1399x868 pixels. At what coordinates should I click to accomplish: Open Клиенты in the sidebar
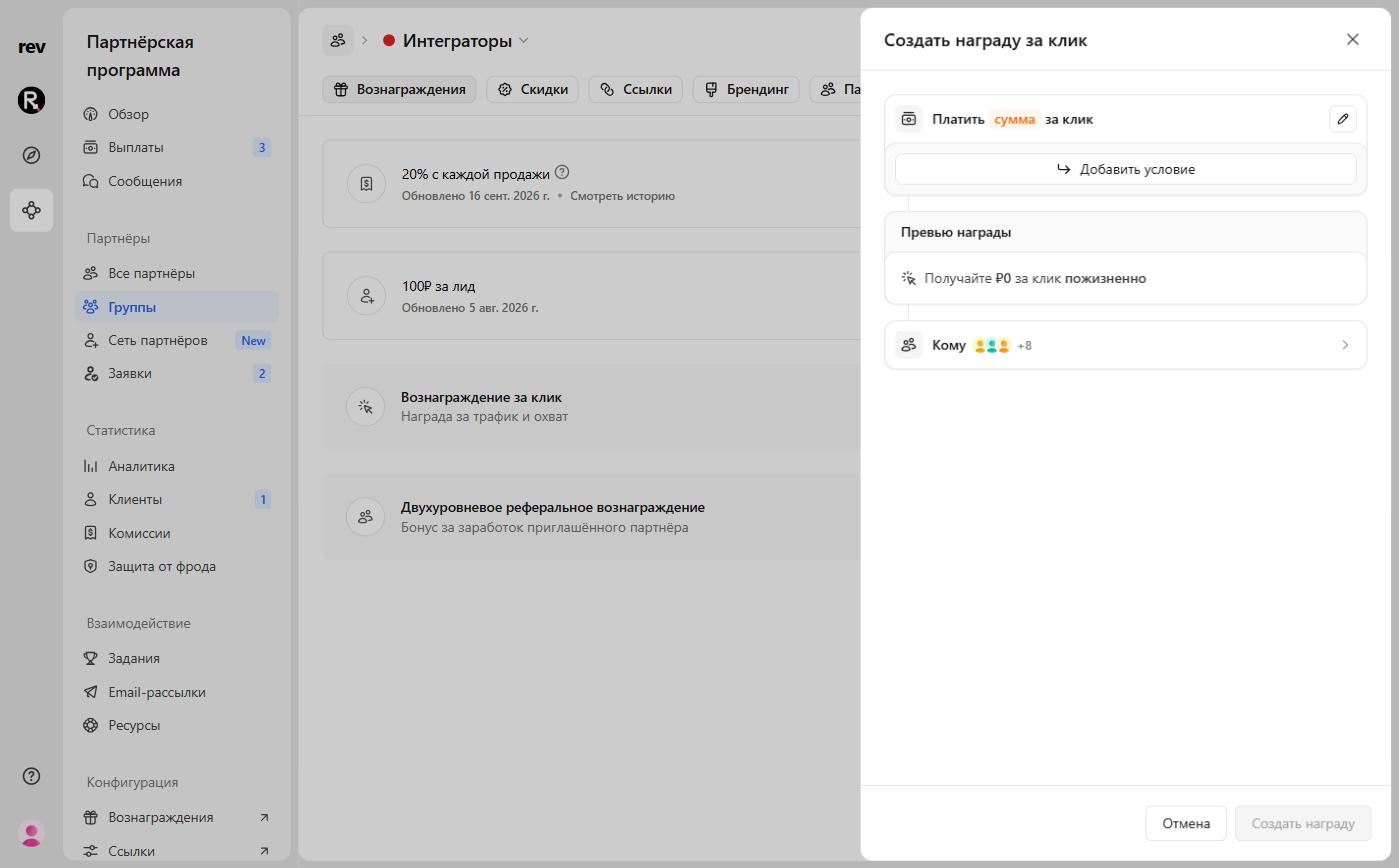(176, 499)
